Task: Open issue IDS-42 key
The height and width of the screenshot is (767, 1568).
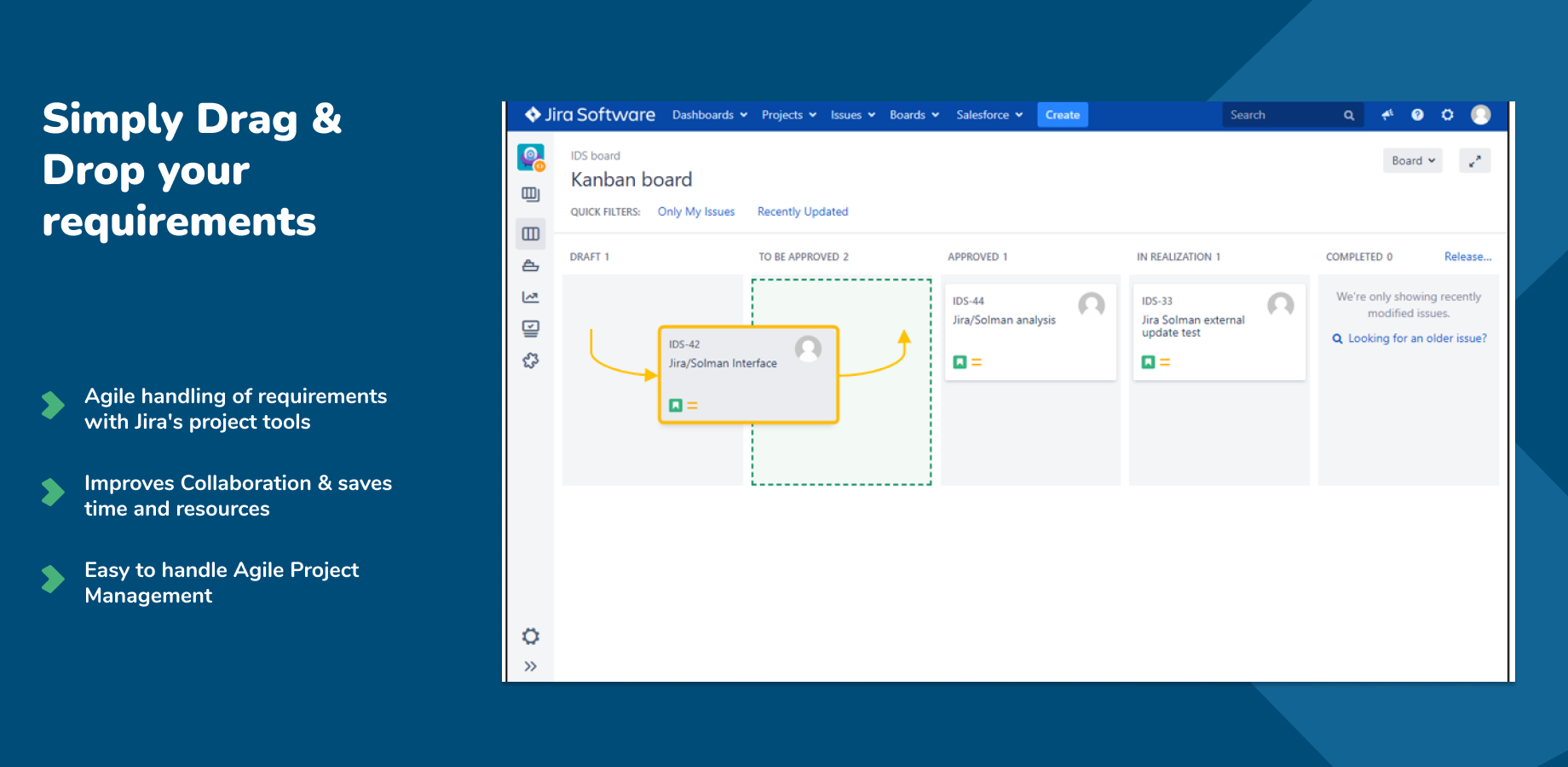Action: click(684, 344)
